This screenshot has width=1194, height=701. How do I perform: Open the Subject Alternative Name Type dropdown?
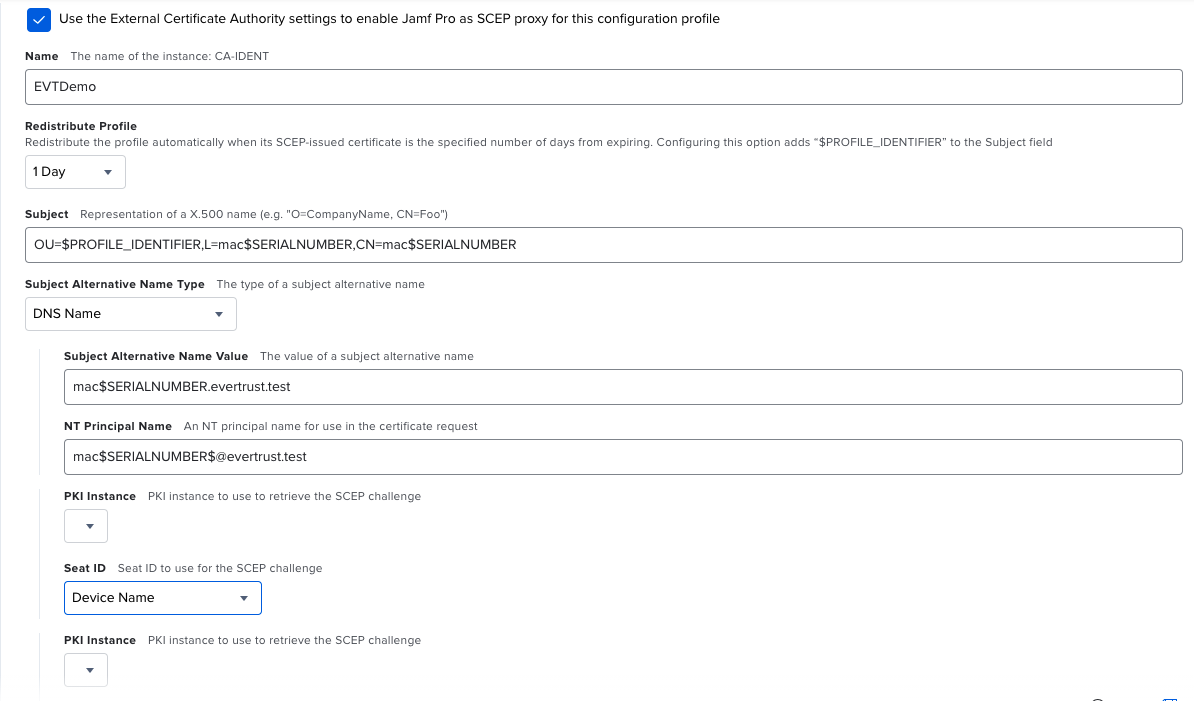point(130,313)
